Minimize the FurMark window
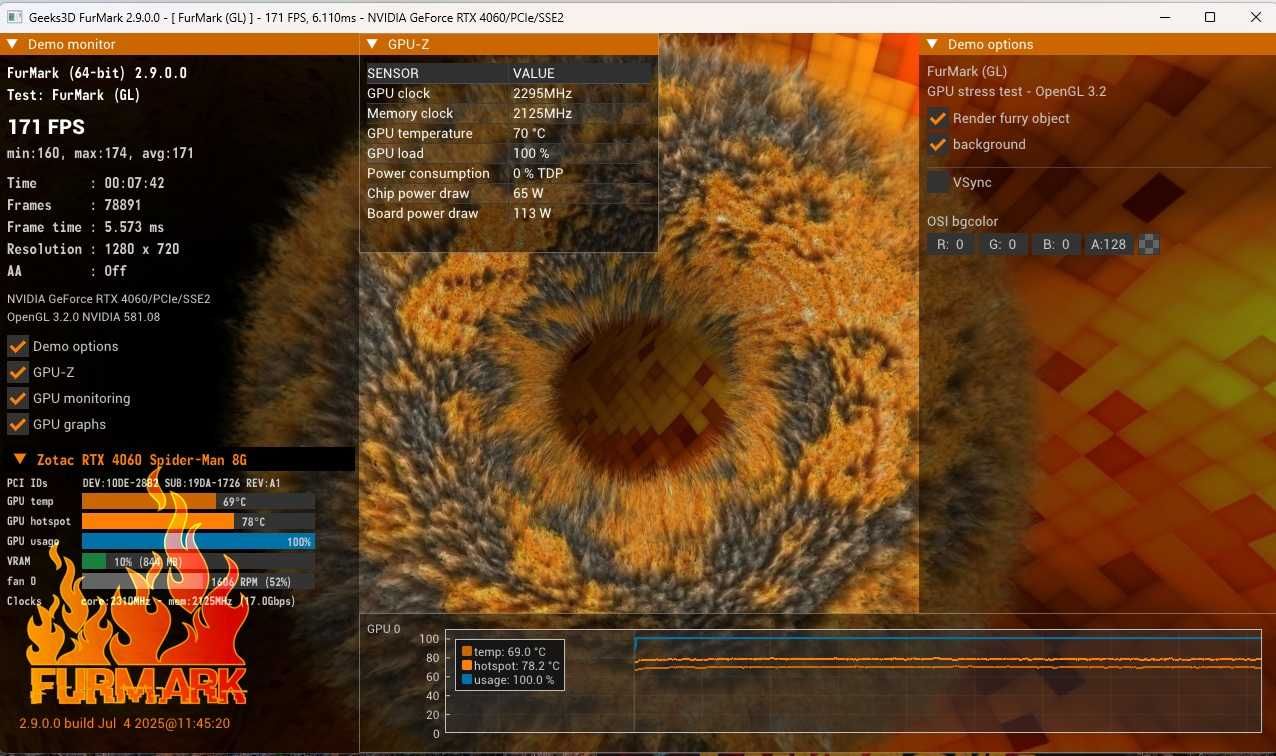 coord(1164,17)
